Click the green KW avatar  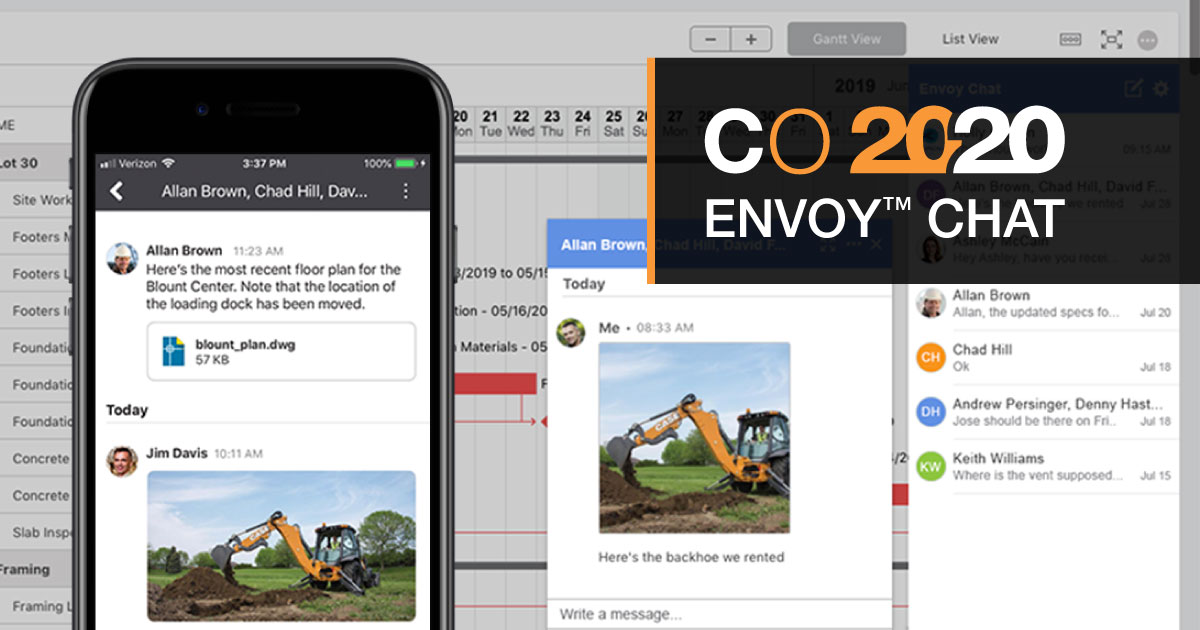coord(931,466)
